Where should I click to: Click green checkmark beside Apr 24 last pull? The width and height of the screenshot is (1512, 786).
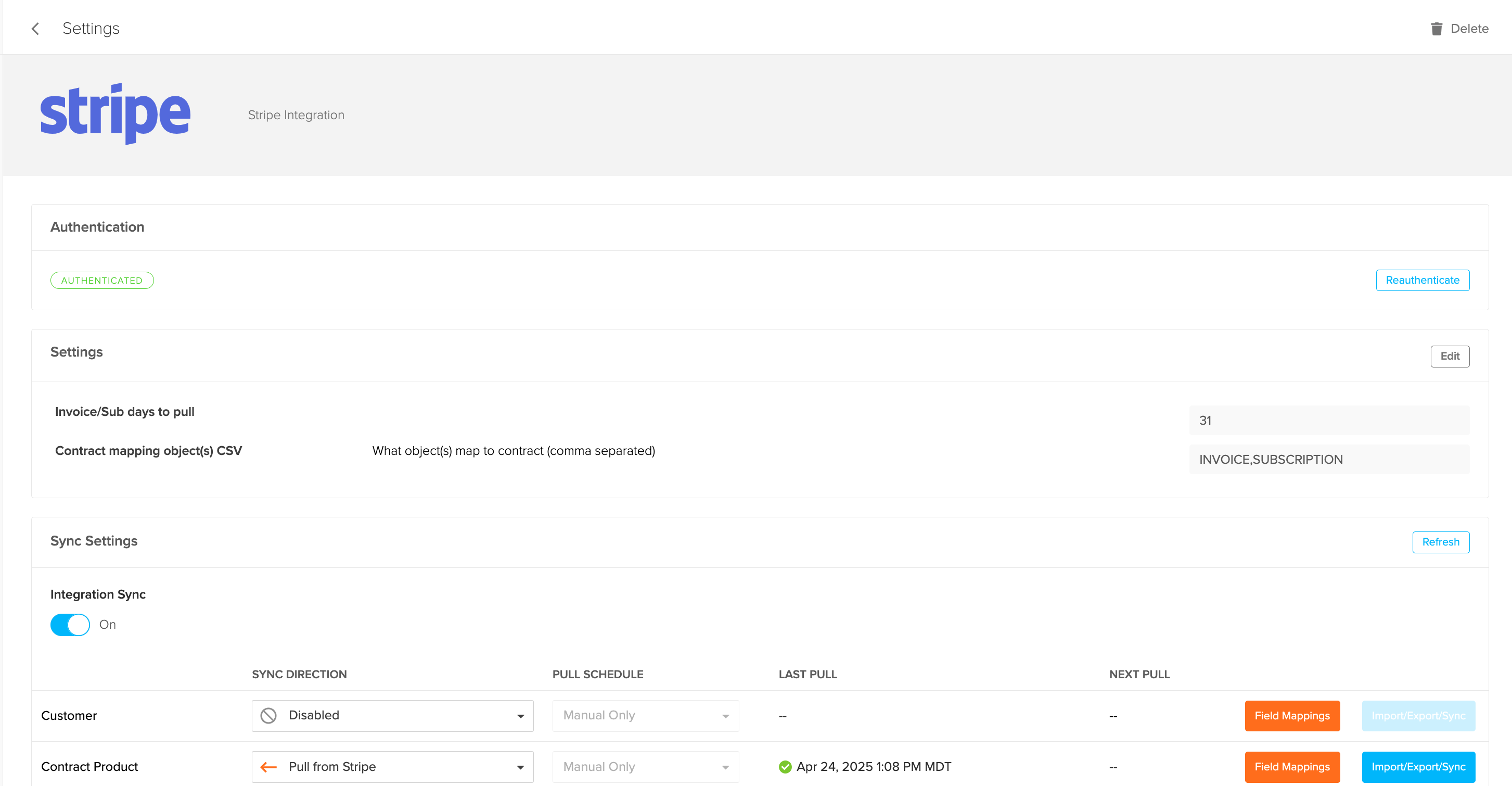(785, 767)
